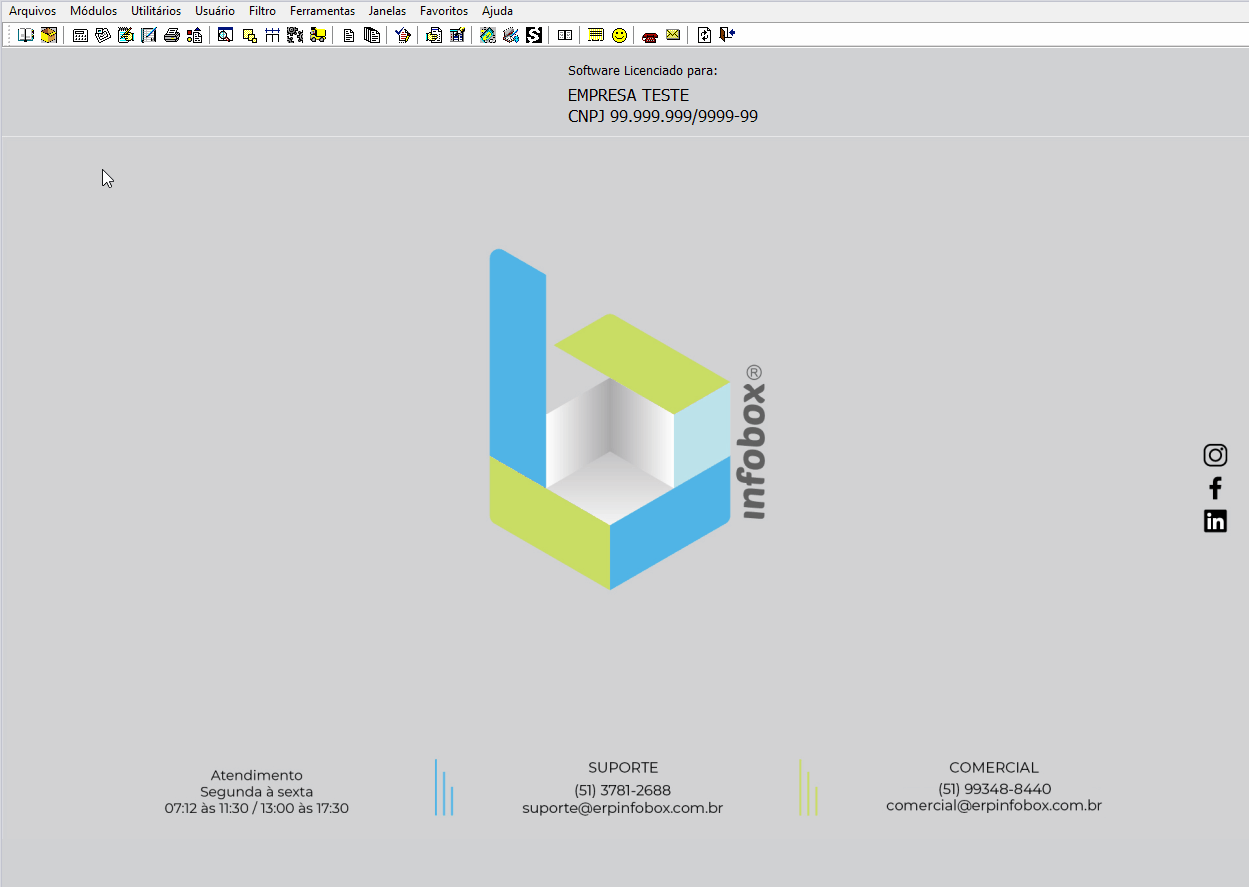The image size is (1249, 887).
Task: Open the Módulos menu
Action: (93, 11)
